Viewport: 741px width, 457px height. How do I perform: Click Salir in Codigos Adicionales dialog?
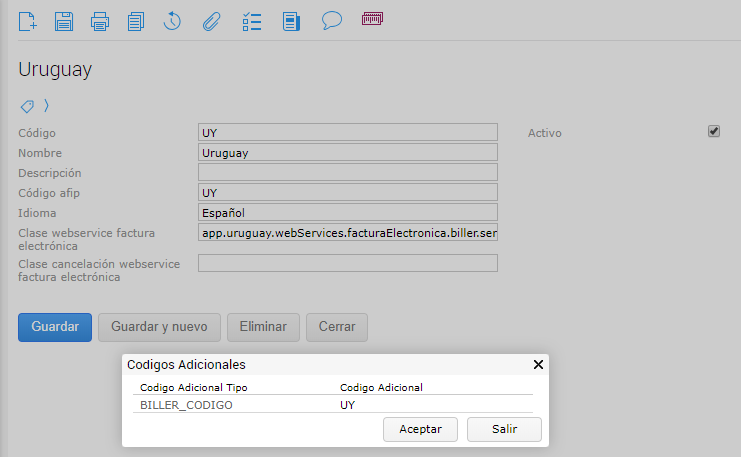click(x=504, y=429)
